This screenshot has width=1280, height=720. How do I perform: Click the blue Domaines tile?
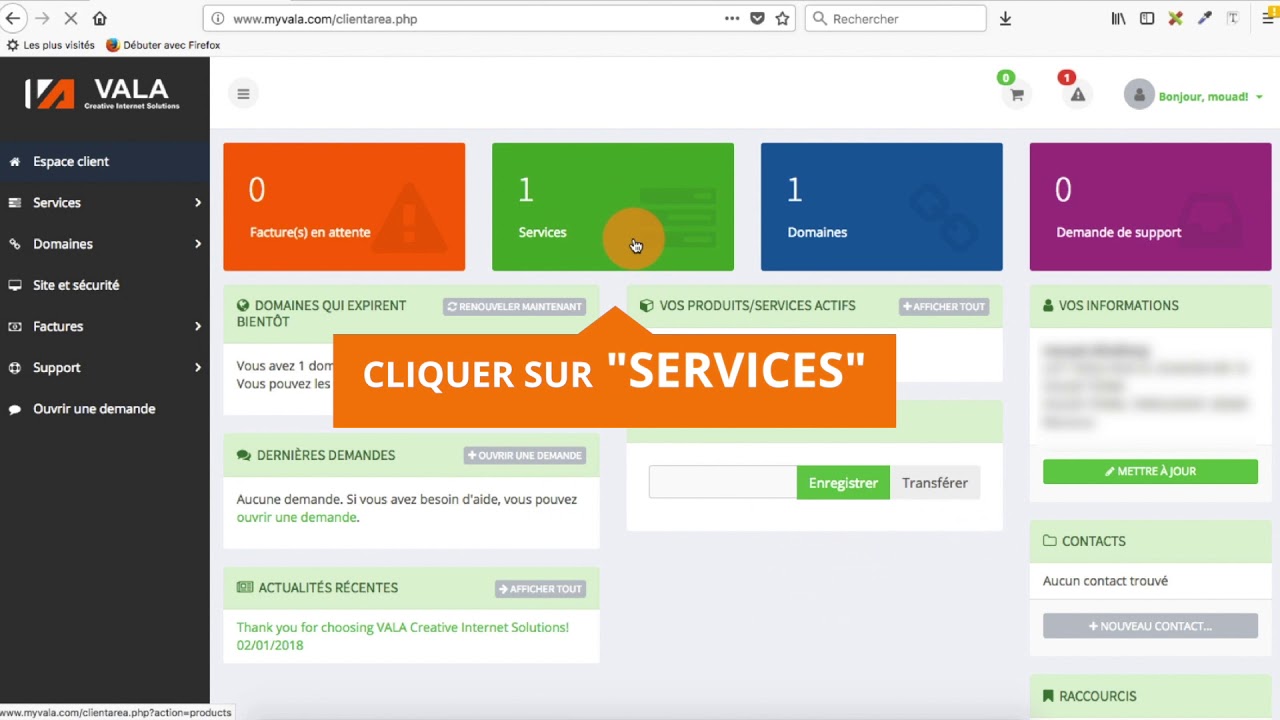coord(882,207)
